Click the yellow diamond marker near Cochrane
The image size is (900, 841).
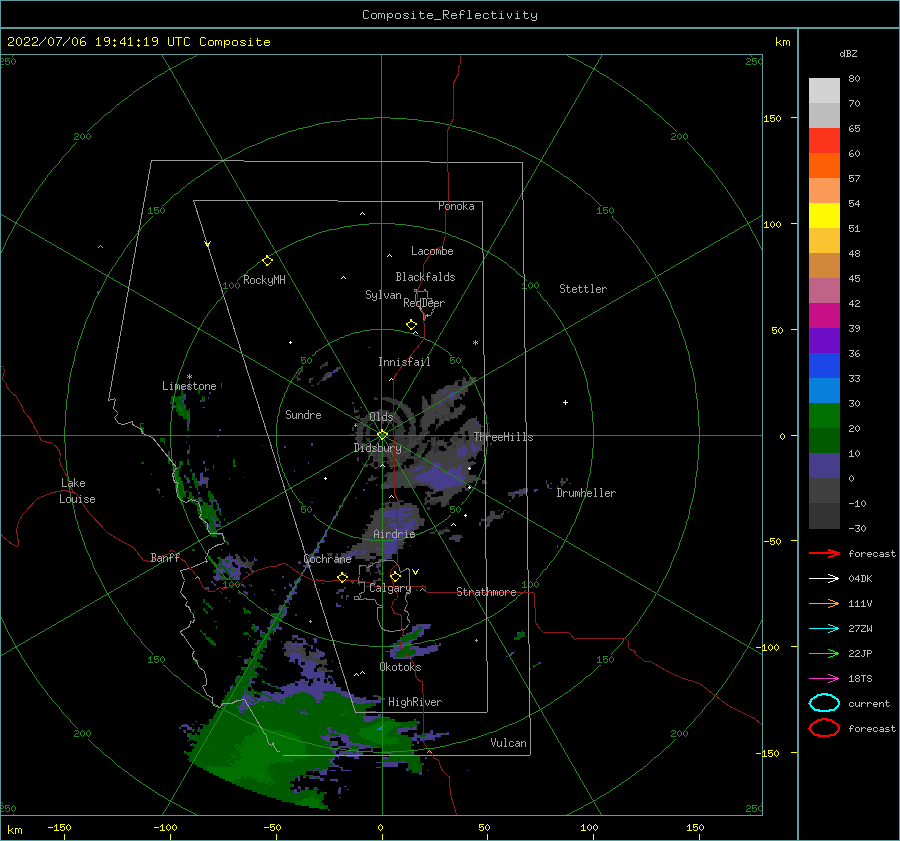343,577
